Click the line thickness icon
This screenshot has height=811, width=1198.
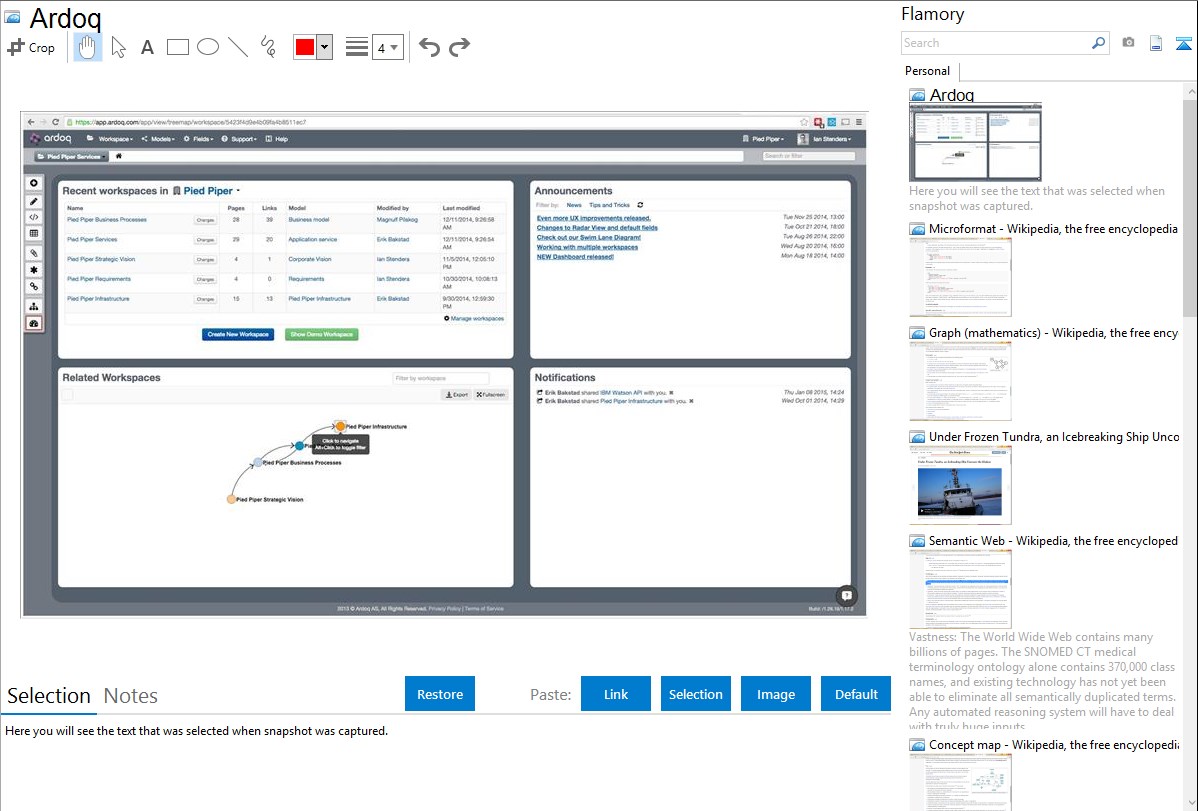point(356,47)
